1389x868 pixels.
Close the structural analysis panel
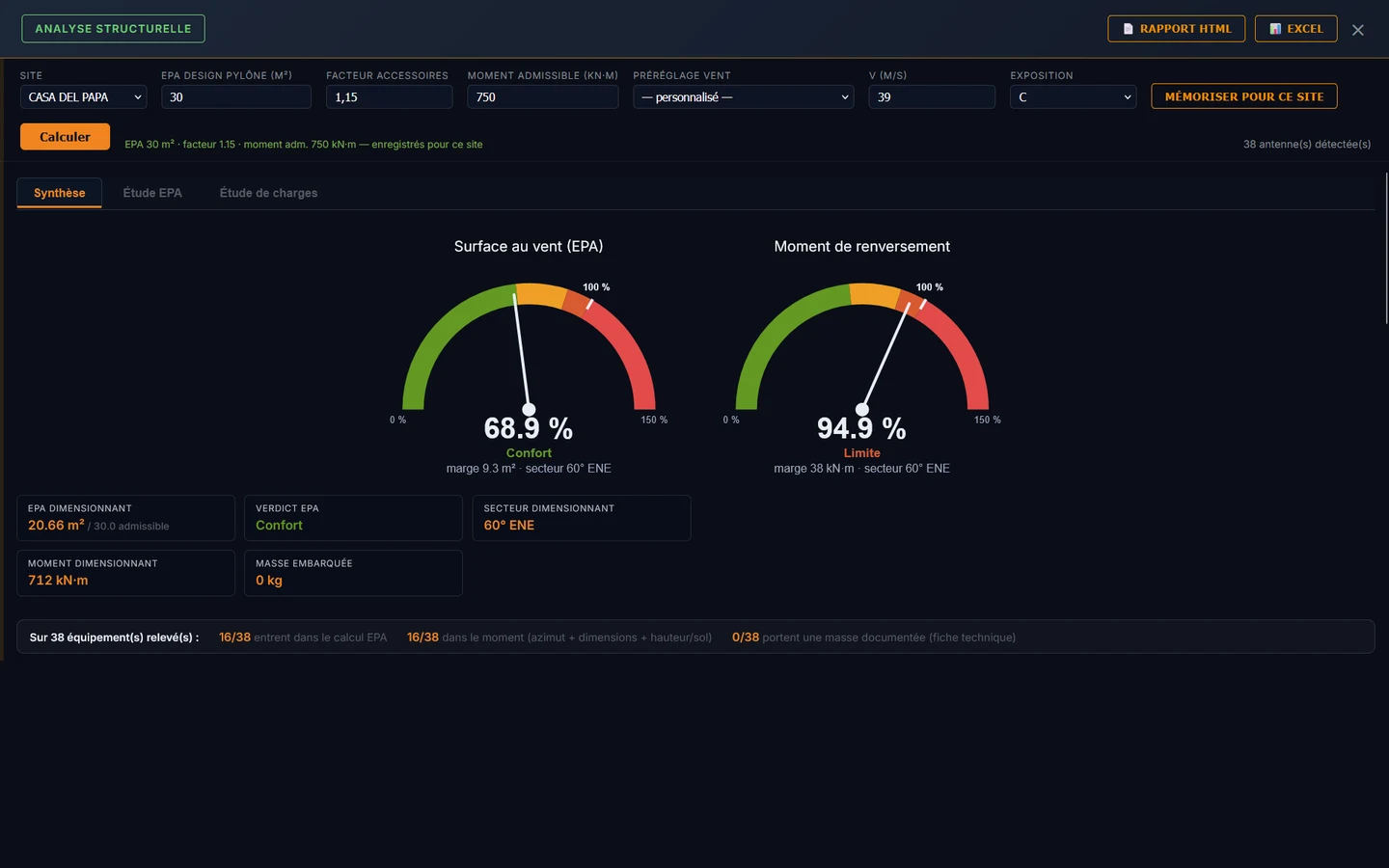coord(1357,30)
